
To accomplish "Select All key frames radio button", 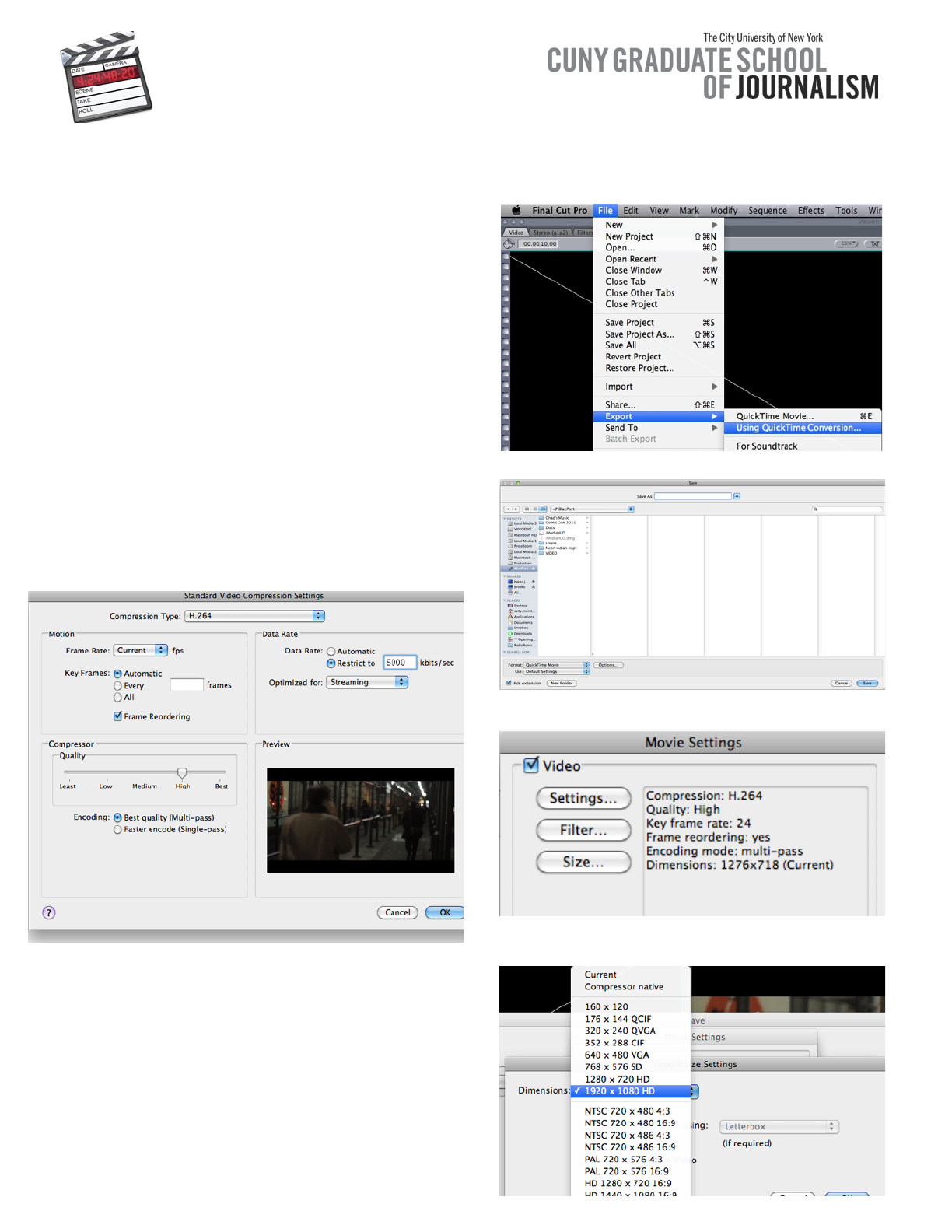I will (117, 698).
